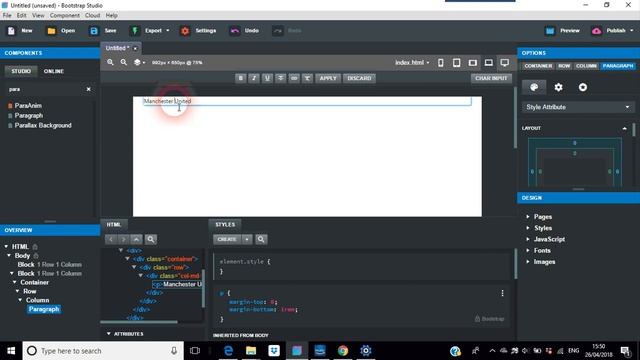Open the Appearance palette options tab

[x=534, y=87]
